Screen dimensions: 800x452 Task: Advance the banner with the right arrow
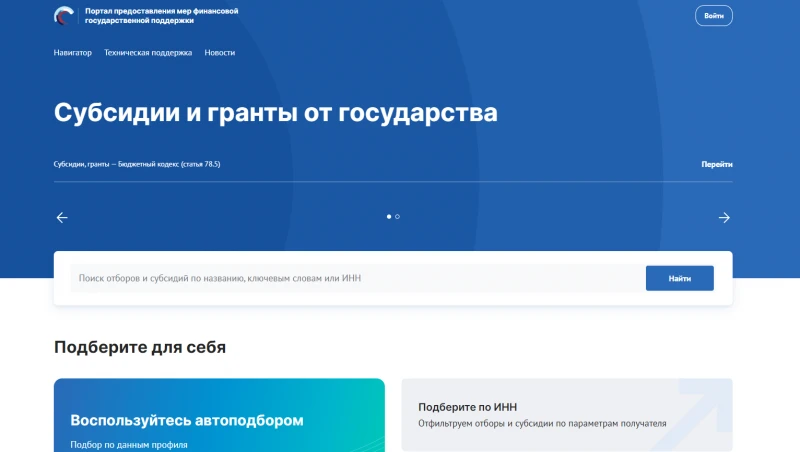(x=724, y=218)
